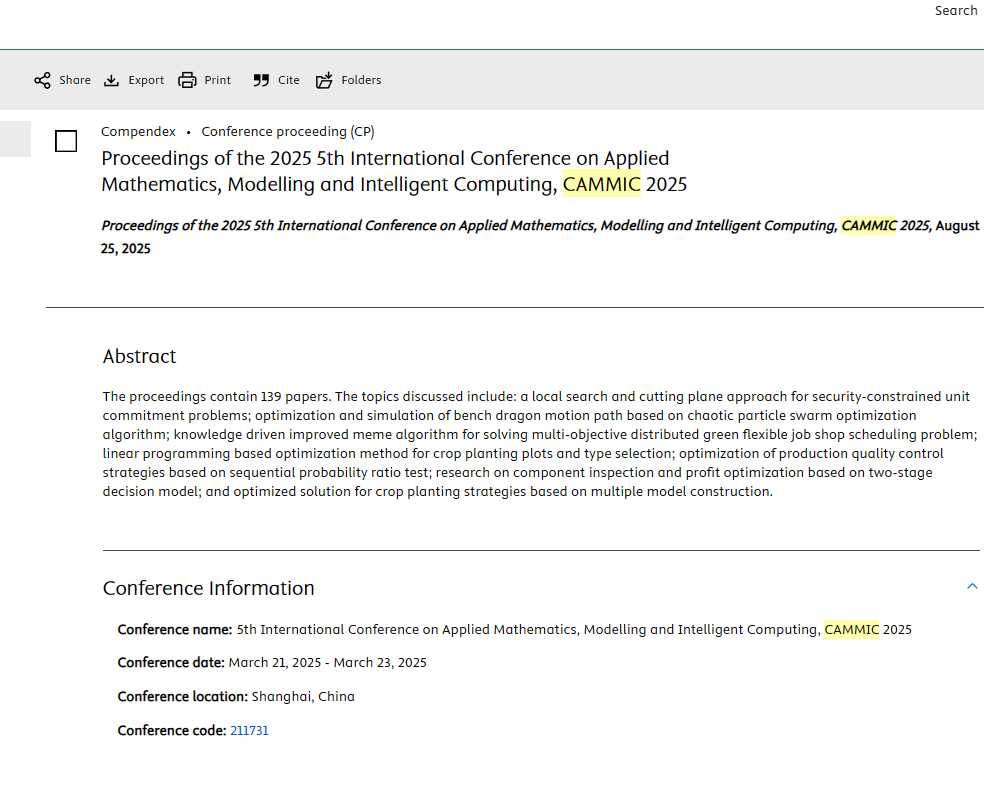This screenshot has height=788, width=984.
Task: Collapse the Conference Information section chevron
Action: click(x=972, y=587)
